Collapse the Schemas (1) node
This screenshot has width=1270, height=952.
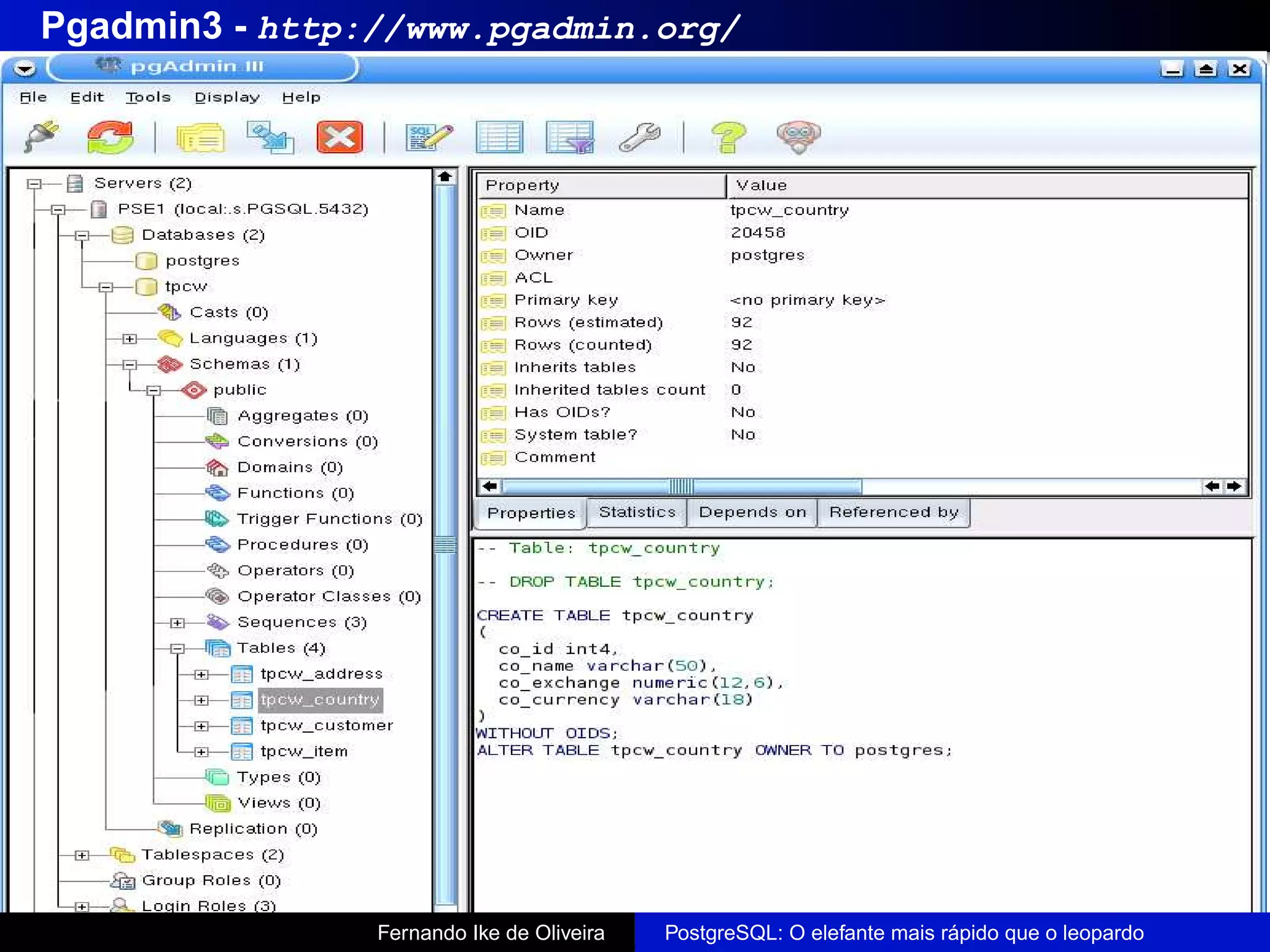coord(130,364)
